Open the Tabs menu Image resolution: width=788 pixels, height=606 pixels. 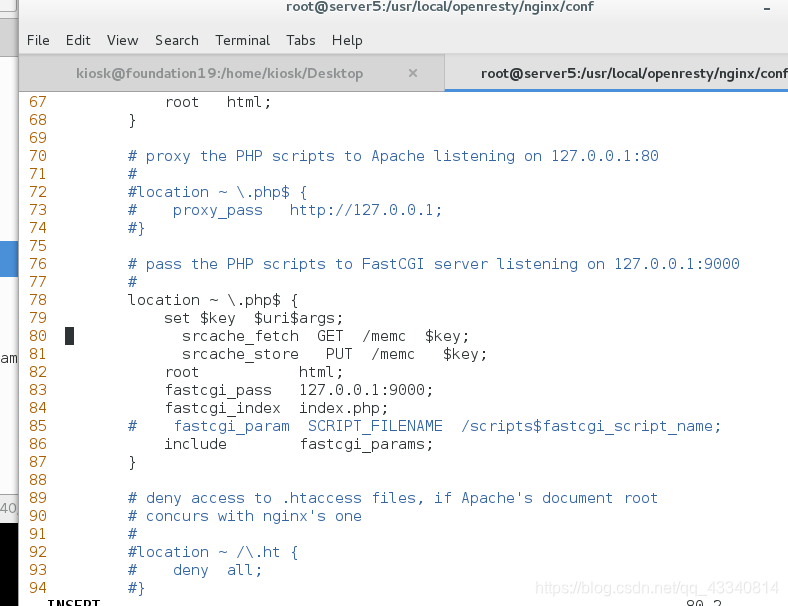click(x=301, y=40)
